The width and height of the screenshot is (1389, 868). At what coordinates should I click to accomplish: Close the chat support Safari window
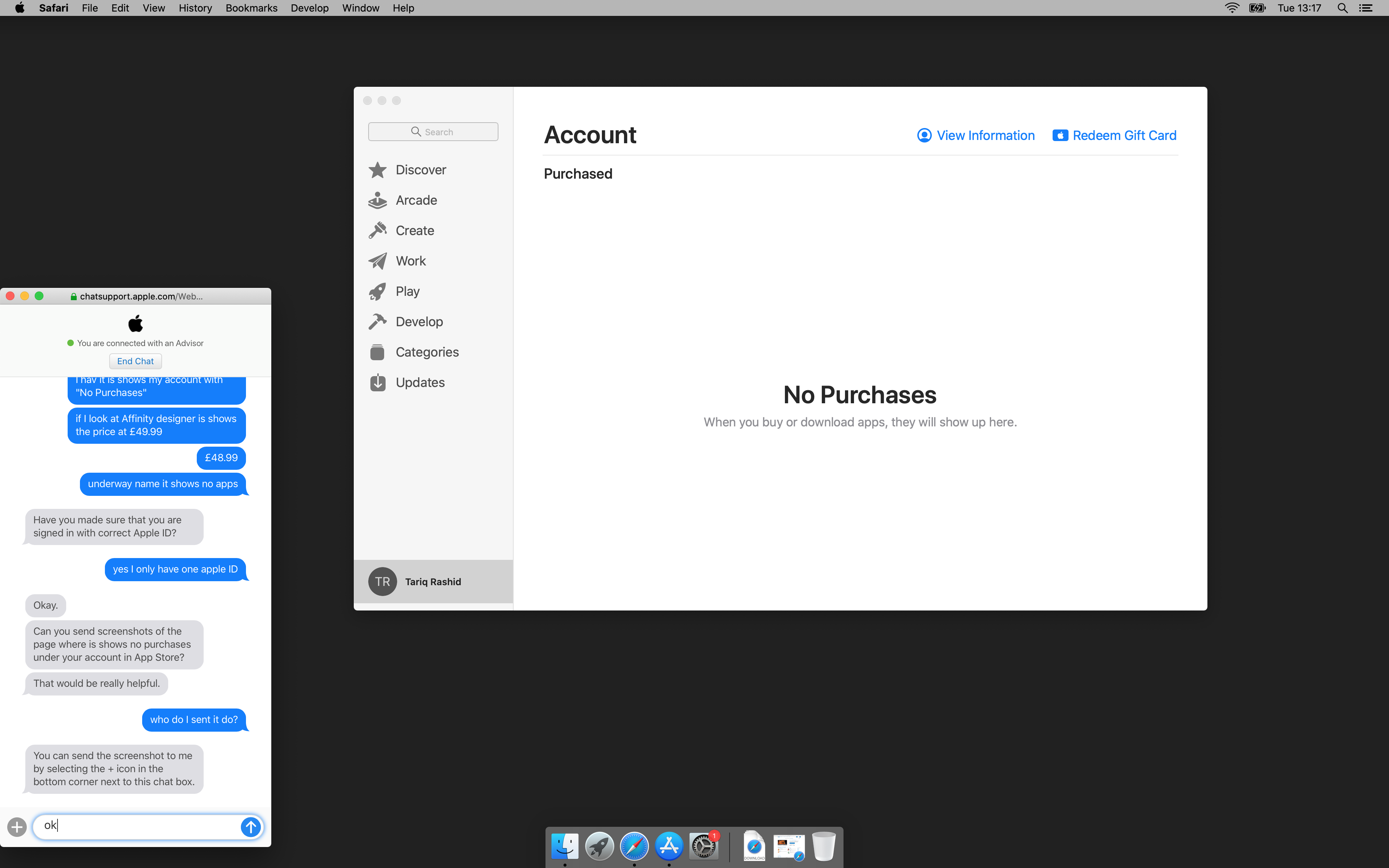coord(10,296)
